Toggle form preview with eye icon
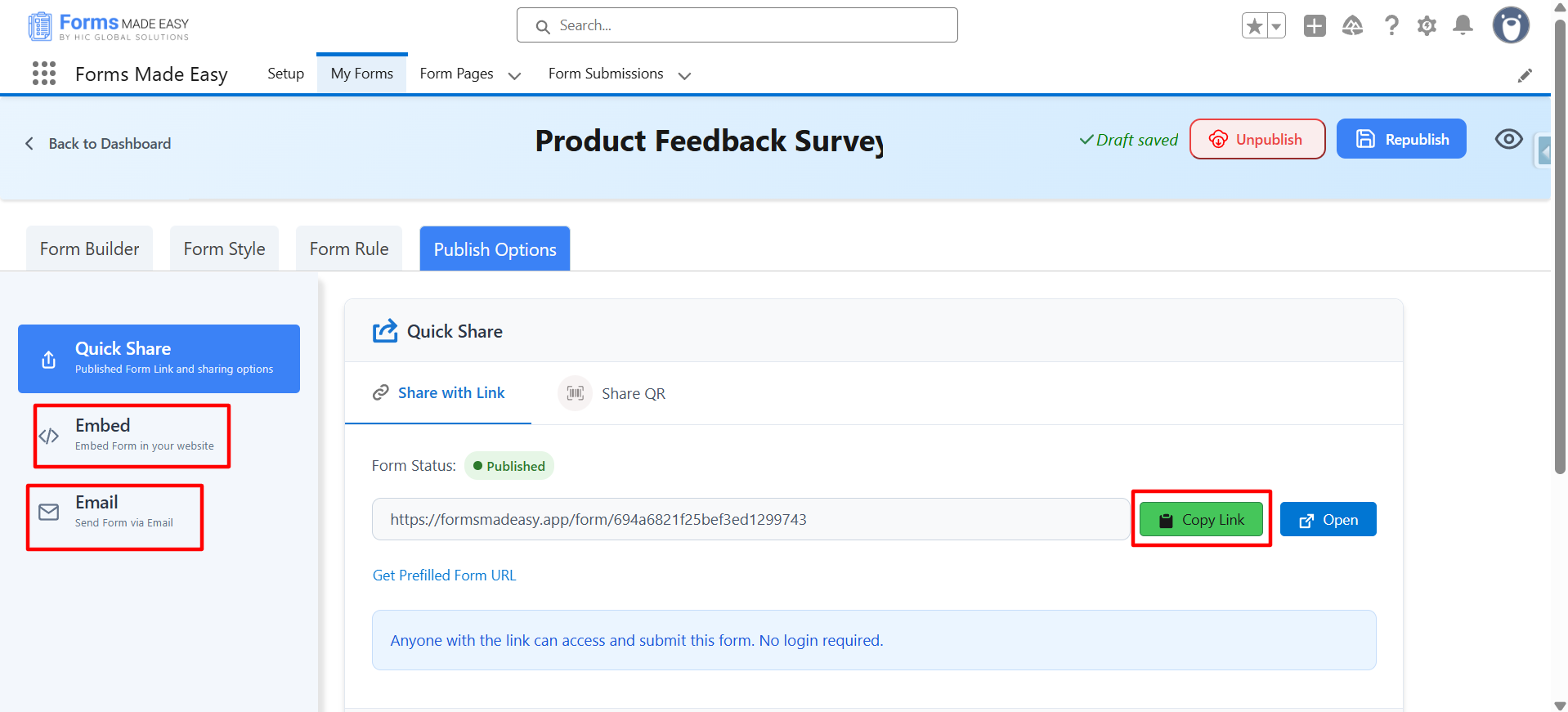The width and height of the screenshot is (1568, 712). click(1508, 139)
